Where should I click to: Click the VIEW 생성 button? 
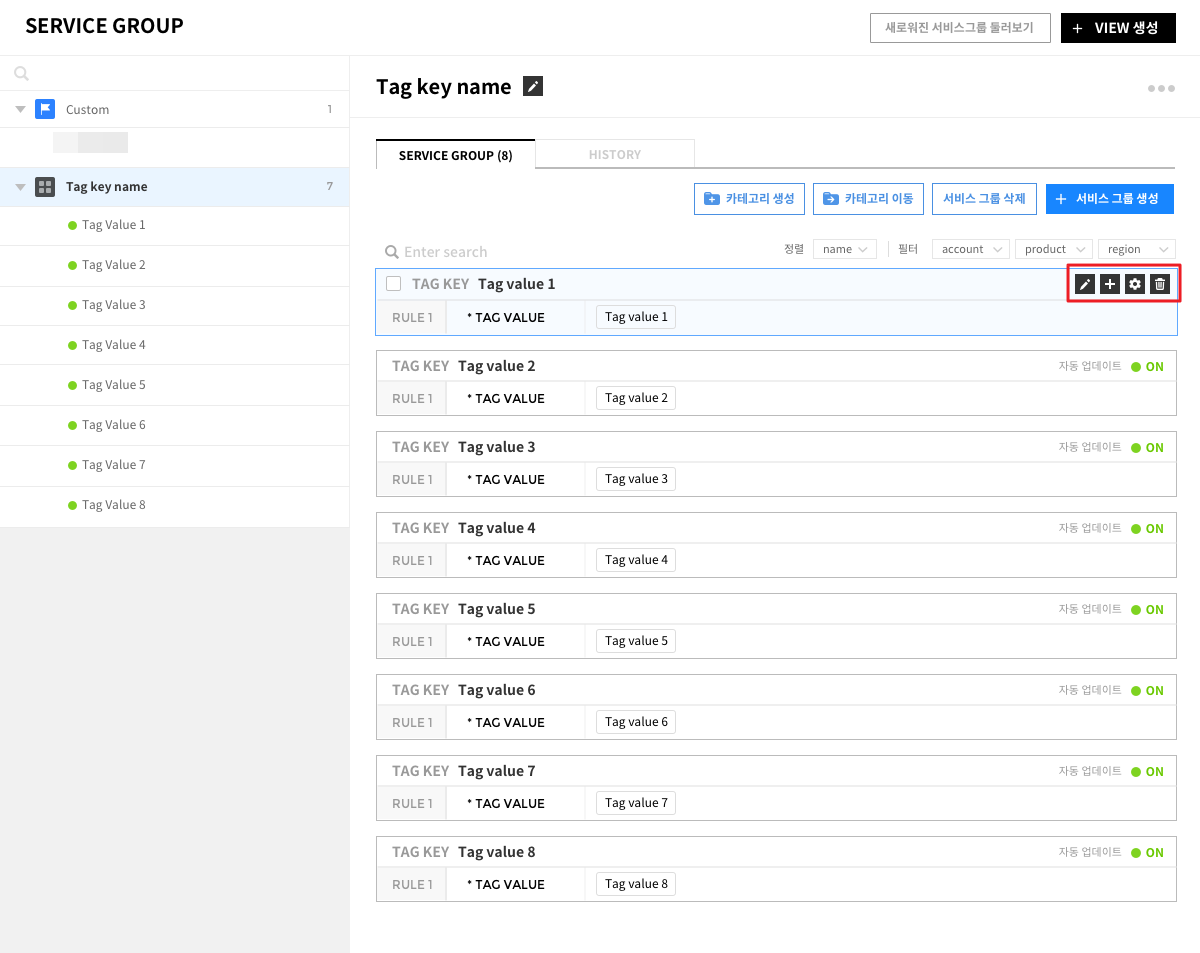1118,28
